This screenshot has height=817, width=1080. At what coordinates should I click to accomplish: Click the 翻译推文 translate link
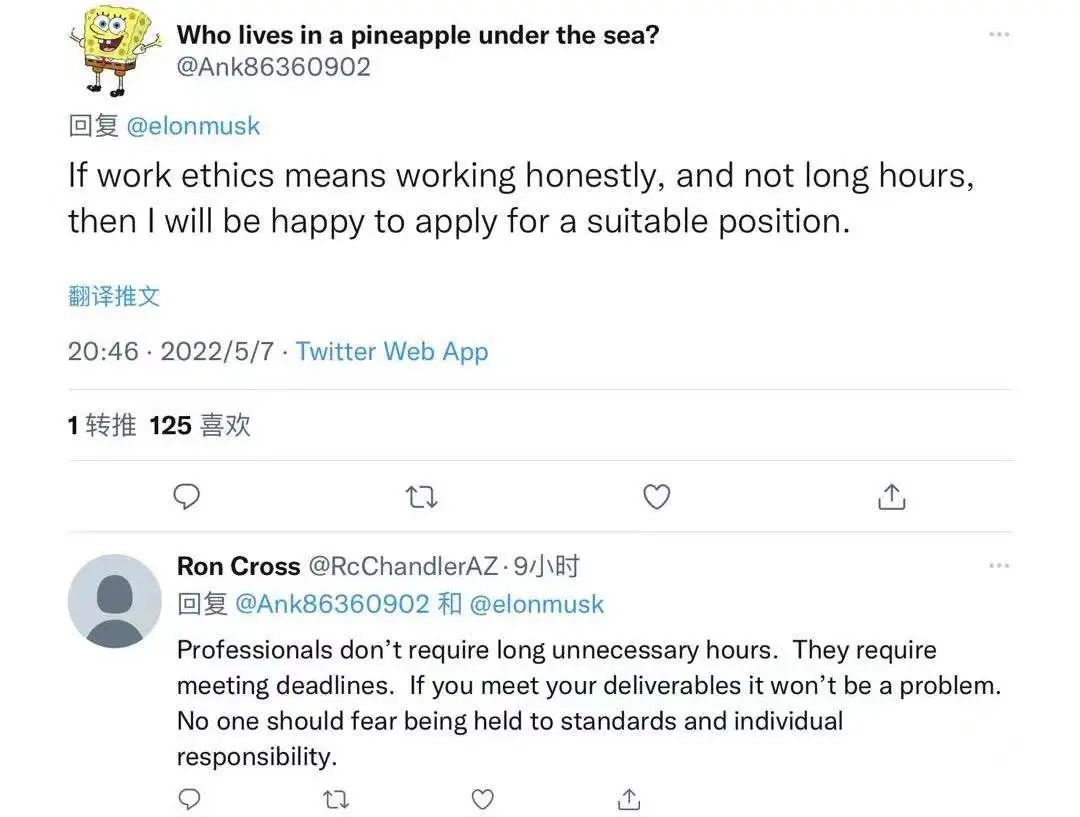coord(114,296)
